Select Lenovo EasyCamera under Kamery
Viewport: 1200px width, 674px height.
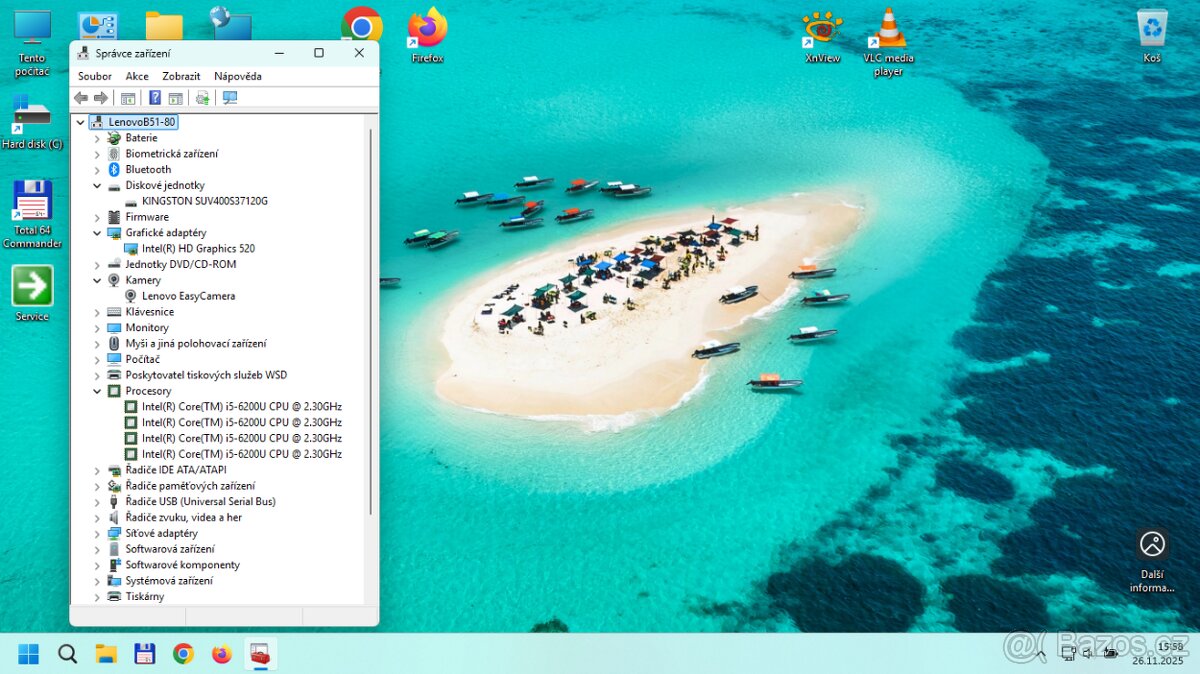185,295
